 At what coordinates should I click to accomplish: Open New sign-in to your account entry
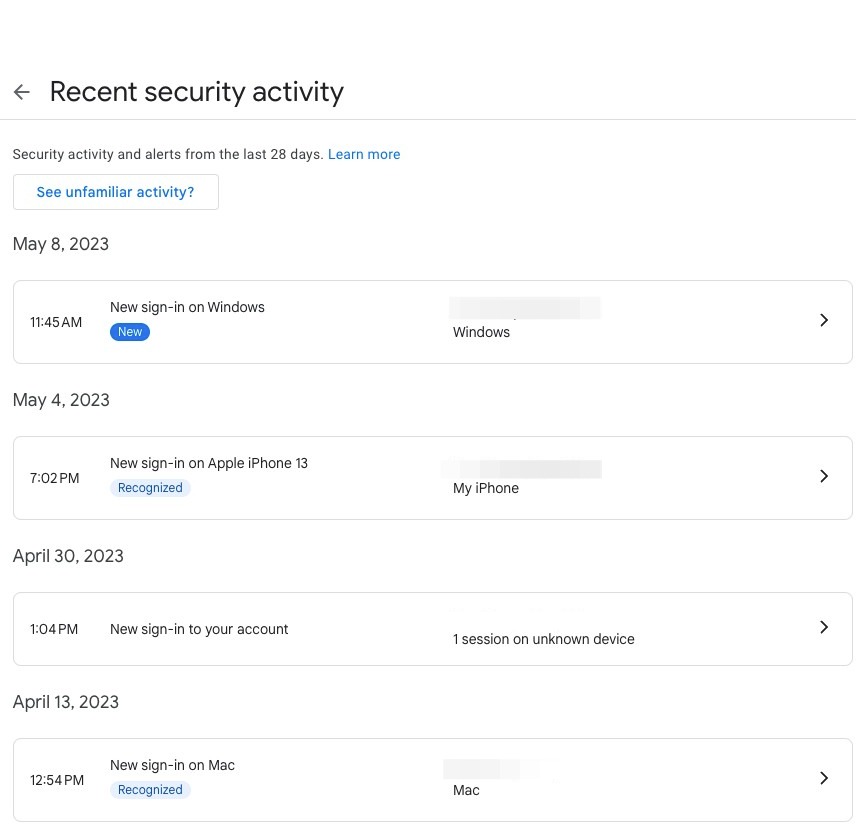click(199, 629)
